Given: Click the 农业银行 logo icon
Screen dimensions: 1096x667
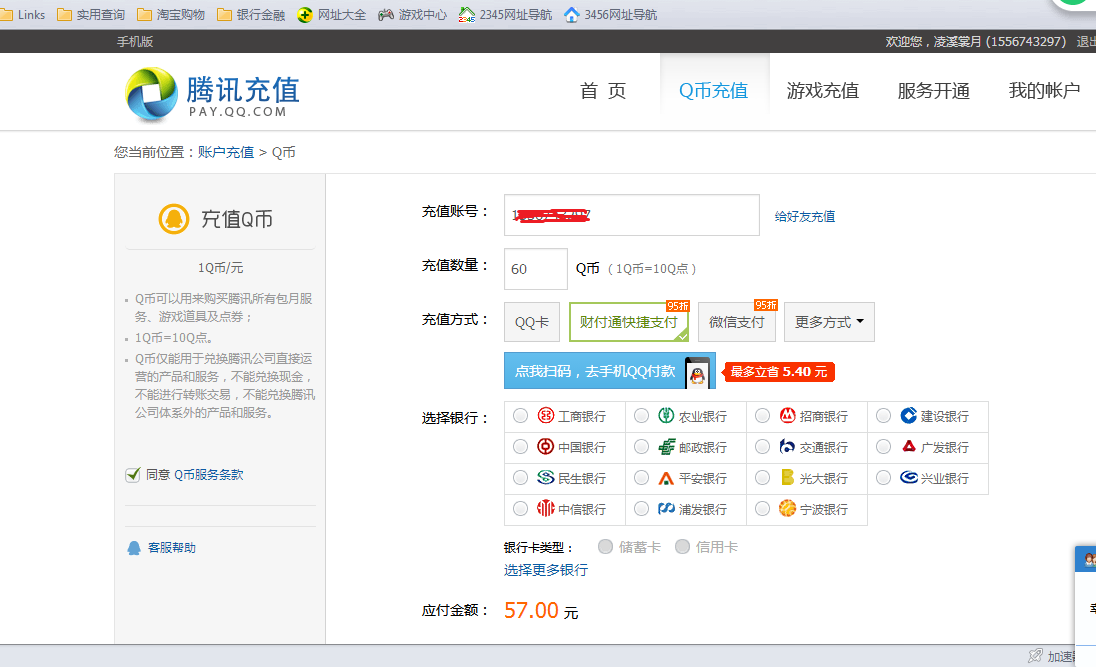Looking at the screenshot, I should pos(666,415).
